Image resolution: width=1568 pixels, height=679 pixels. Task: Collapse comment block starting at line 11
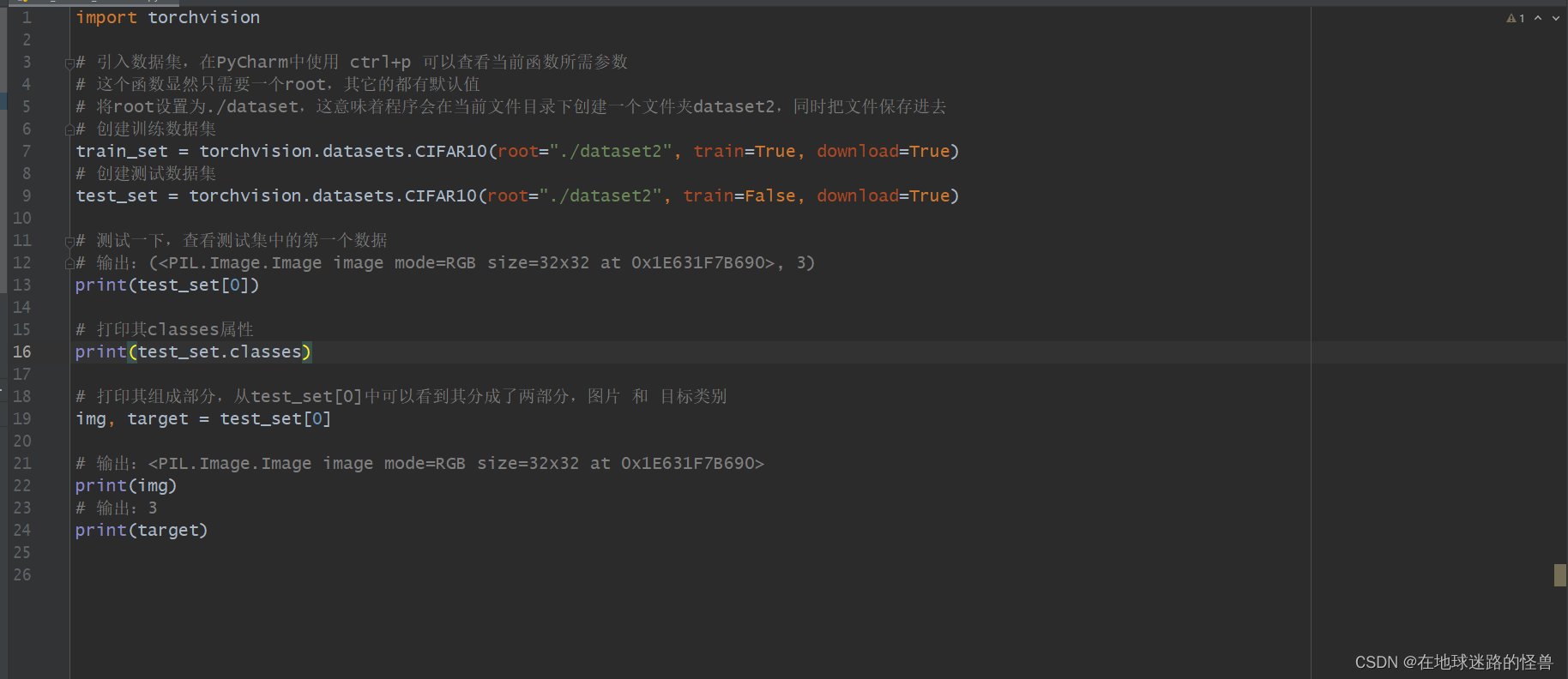69,241
